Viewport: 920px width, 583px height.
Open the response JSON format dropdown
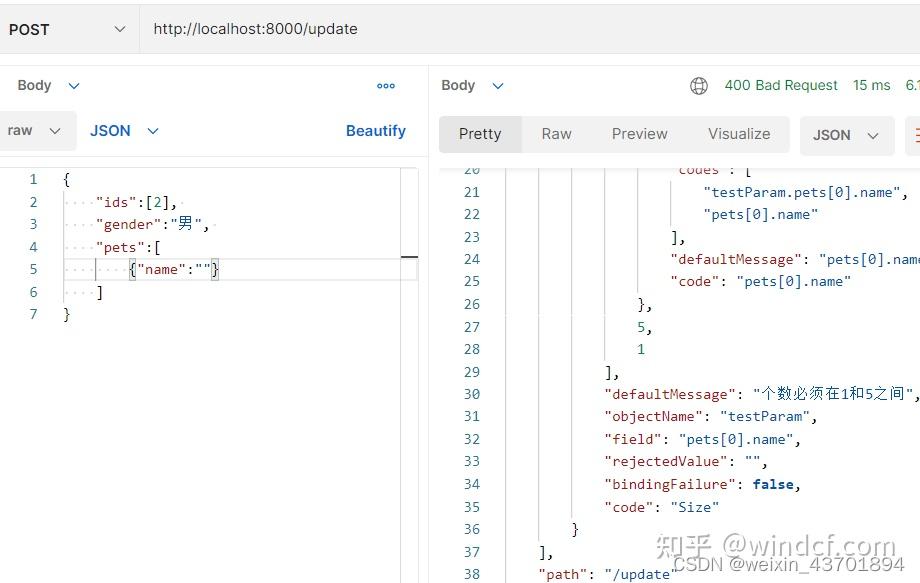847,133
